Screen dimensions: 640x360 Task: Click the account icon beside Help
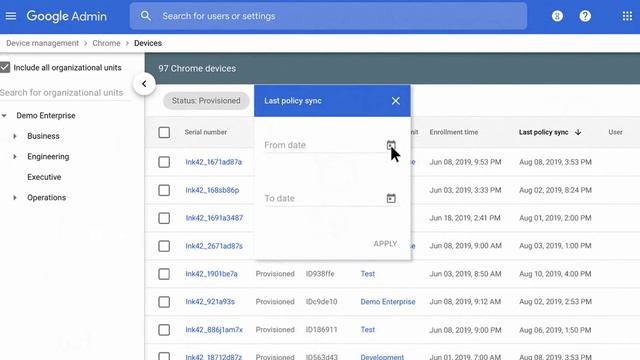click(557, 16)
